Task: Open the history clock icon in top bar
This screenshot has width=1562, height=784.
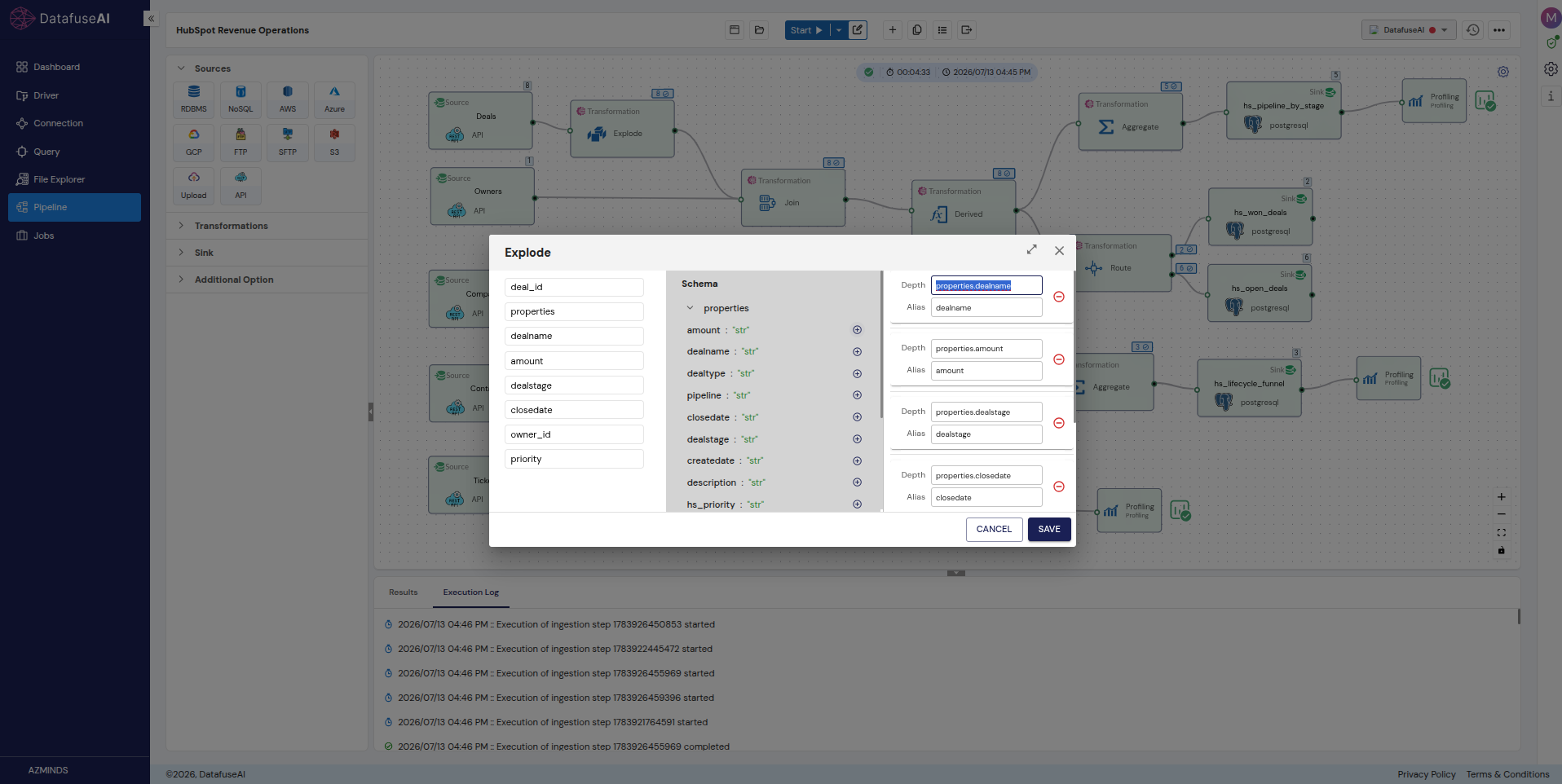Action: pos(1473,30)
